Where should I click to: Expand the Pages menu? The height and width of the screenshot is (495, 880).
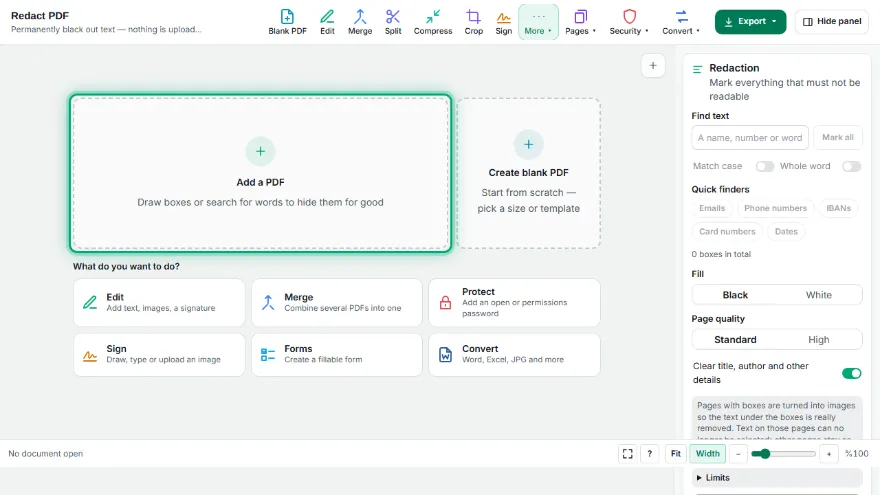(x=580, y=22)
